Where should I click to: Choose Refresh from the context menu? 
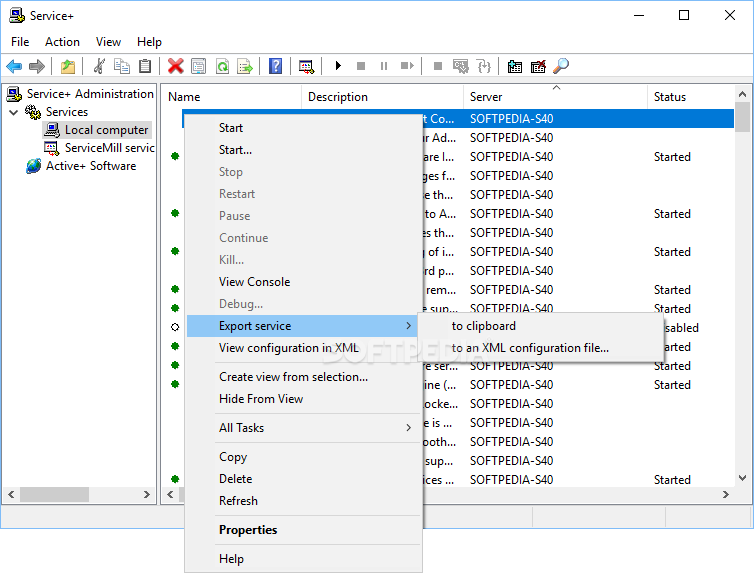[x=303, y=501]
